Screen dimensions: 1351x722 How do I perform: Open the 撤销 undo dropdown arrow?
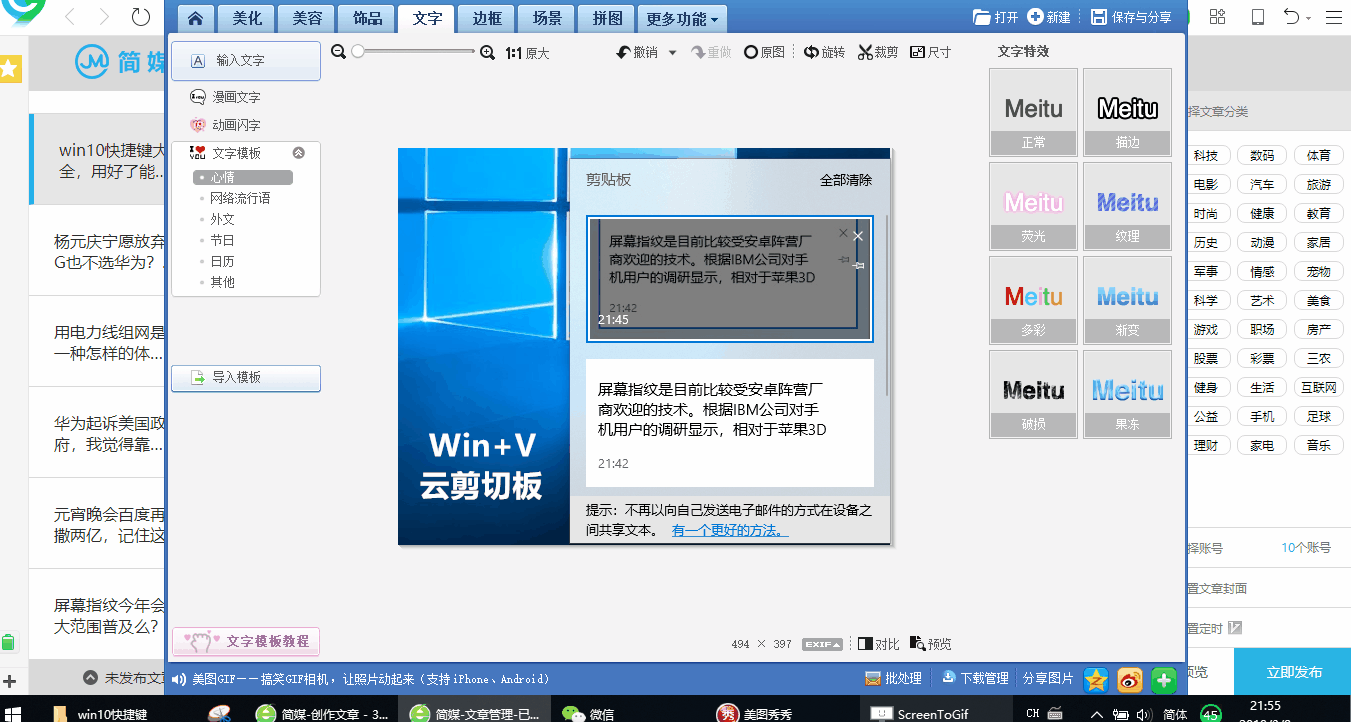[x=672, y=51]
